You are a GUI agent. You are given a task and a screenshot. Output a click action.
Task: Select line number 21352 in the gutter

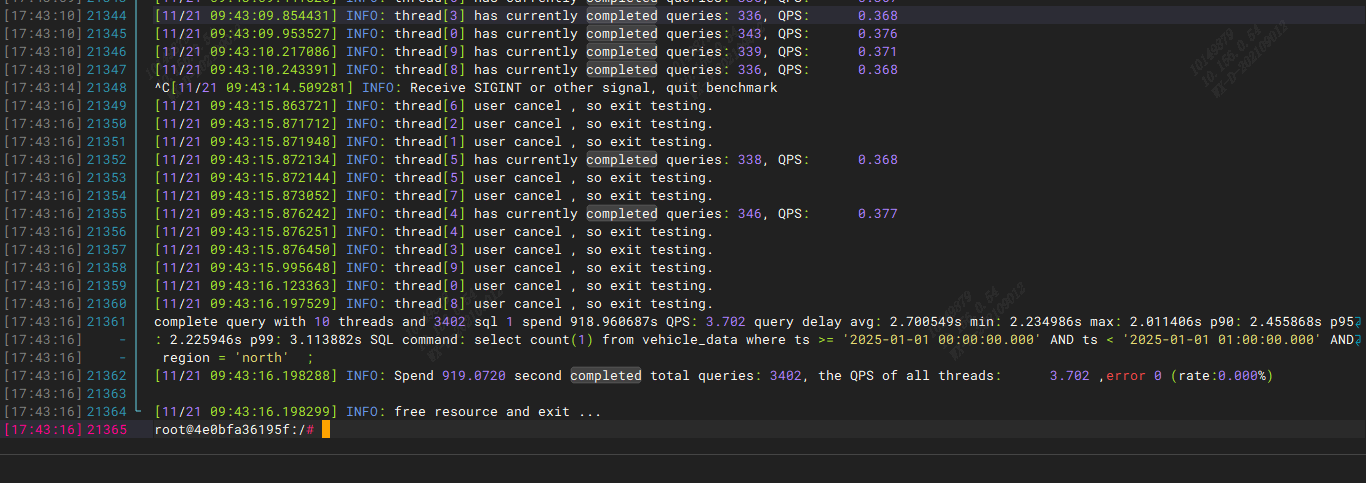tap(107, 160)
